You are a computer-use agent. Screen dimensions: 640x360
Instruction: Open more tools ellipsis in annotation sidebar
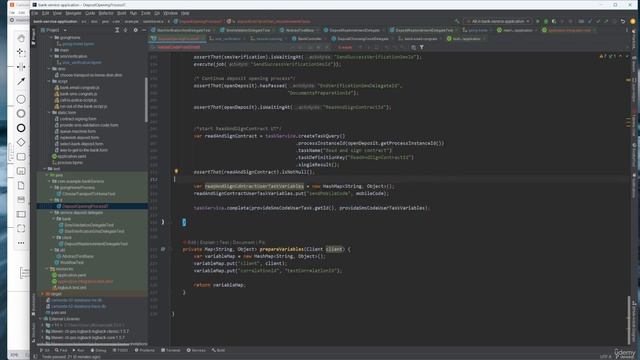tap(21, 243)
